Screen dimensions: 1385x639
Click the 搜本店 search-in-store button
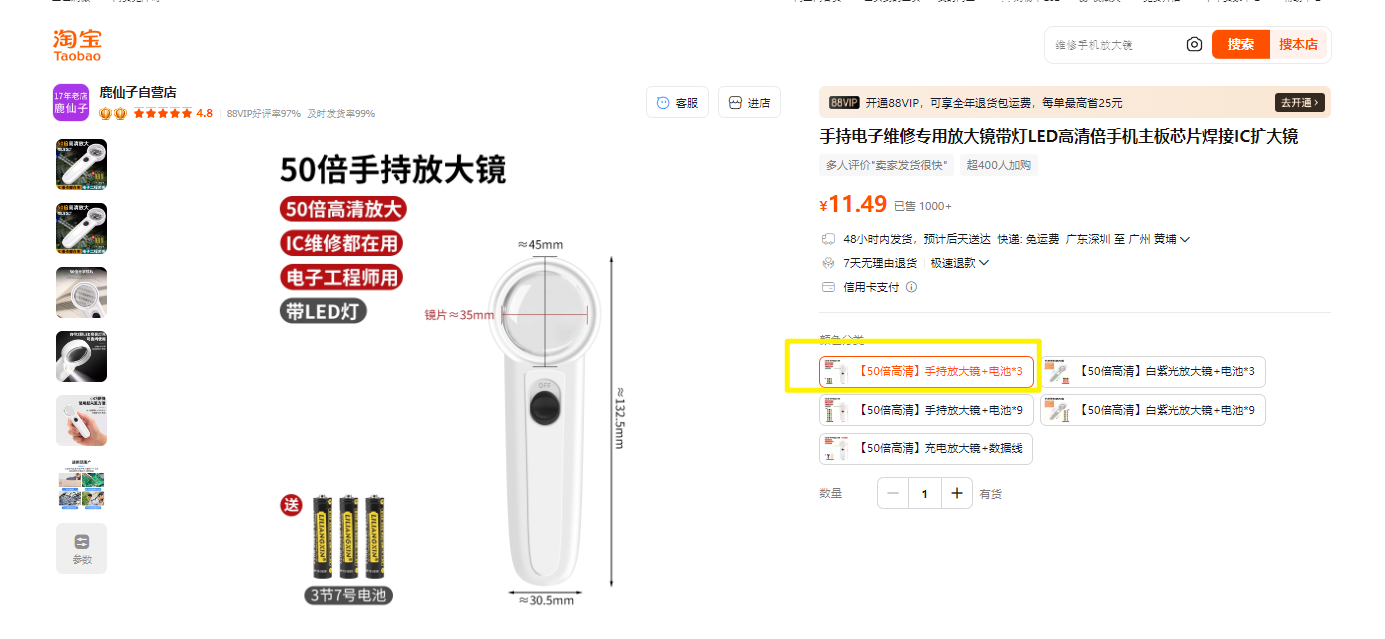coord(1299,44)
